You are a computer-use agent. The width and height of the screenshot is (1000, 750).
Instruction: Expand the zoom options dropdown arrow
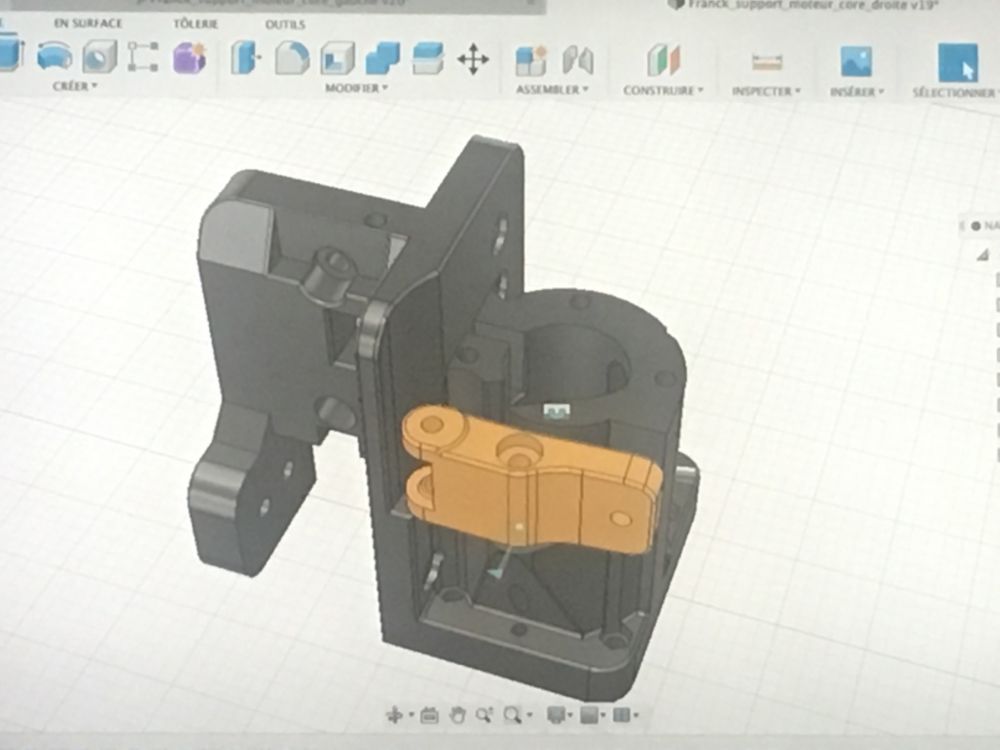click(529, 716)
